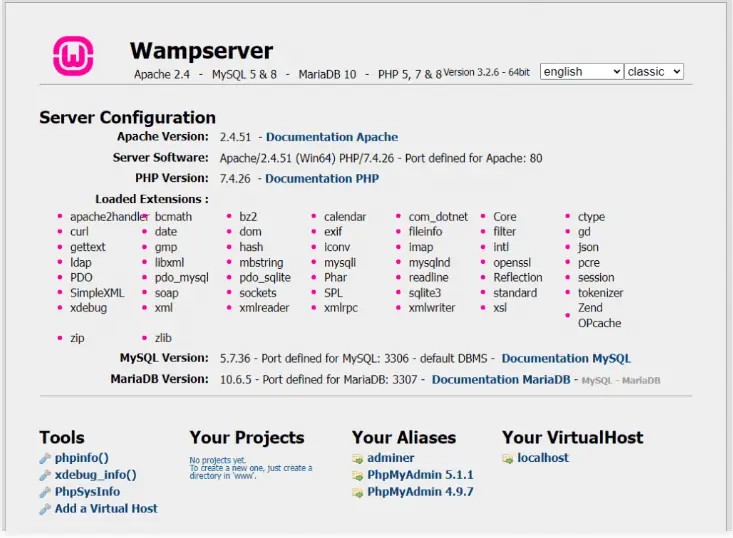
Task: Click the Version 3.2.6 - 64bit text
Action: pos(487,72)
